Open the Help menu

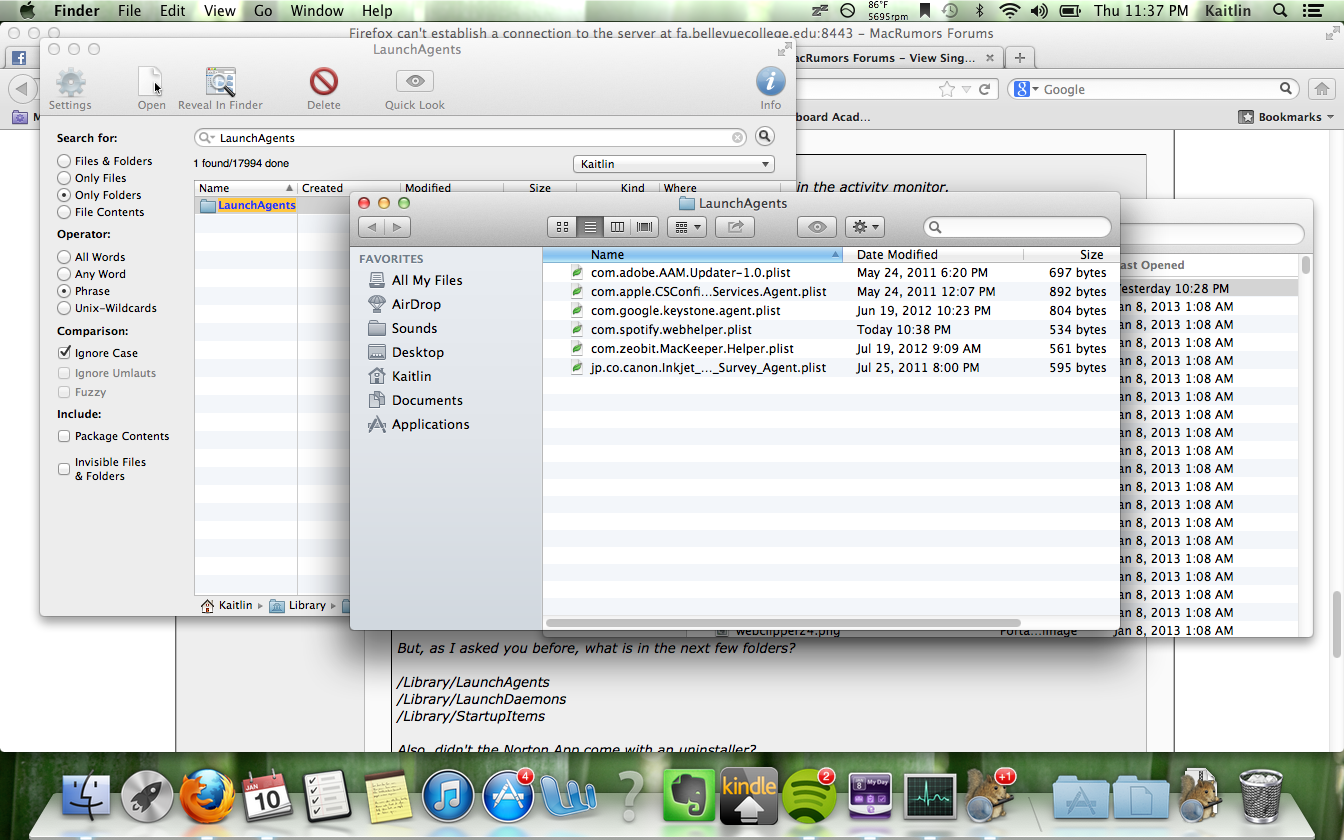377,11
